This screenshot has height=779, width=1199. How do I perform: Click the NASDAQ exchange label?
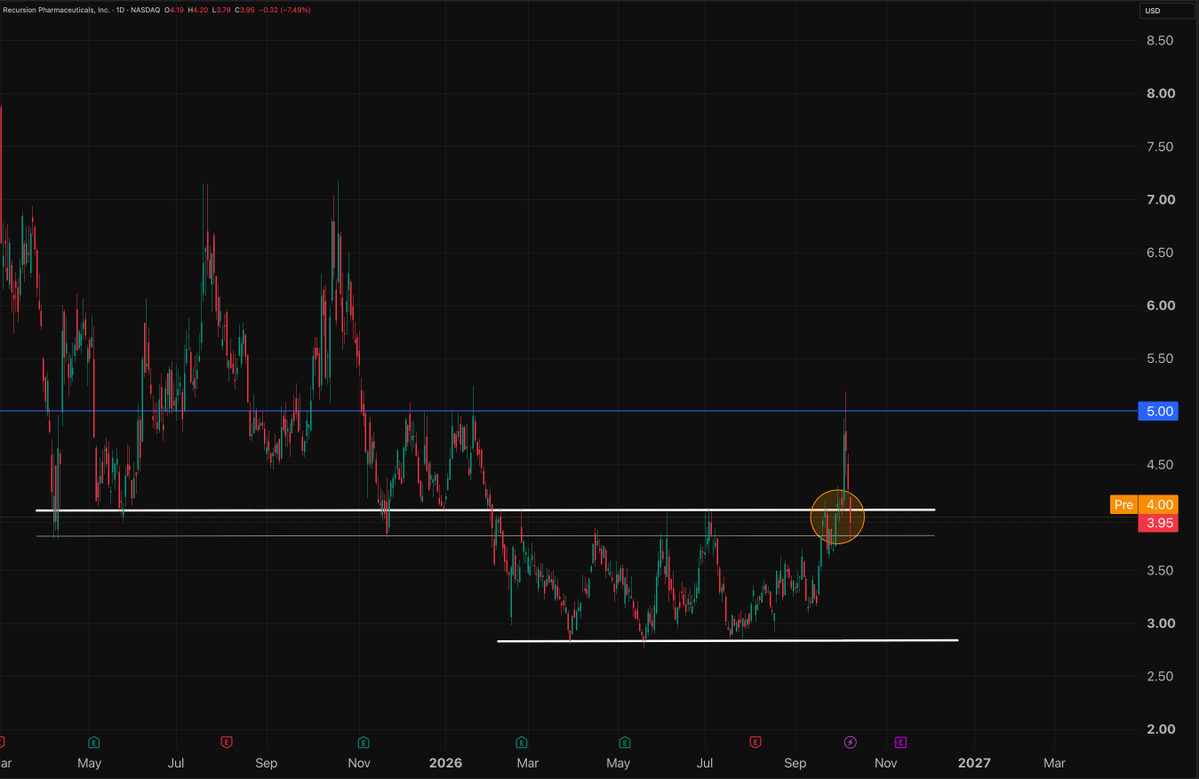click(x=145, y=10)
